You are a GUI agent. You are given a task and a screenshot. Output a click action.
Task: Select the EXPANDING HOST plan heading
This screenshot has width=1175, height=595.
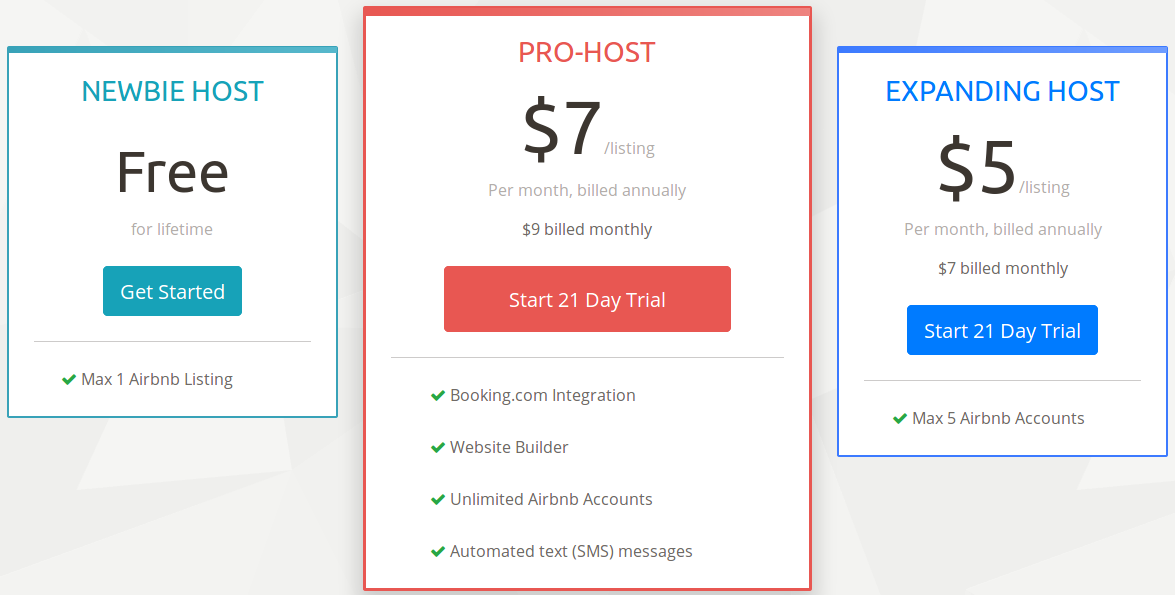(x=1002, y=92)
